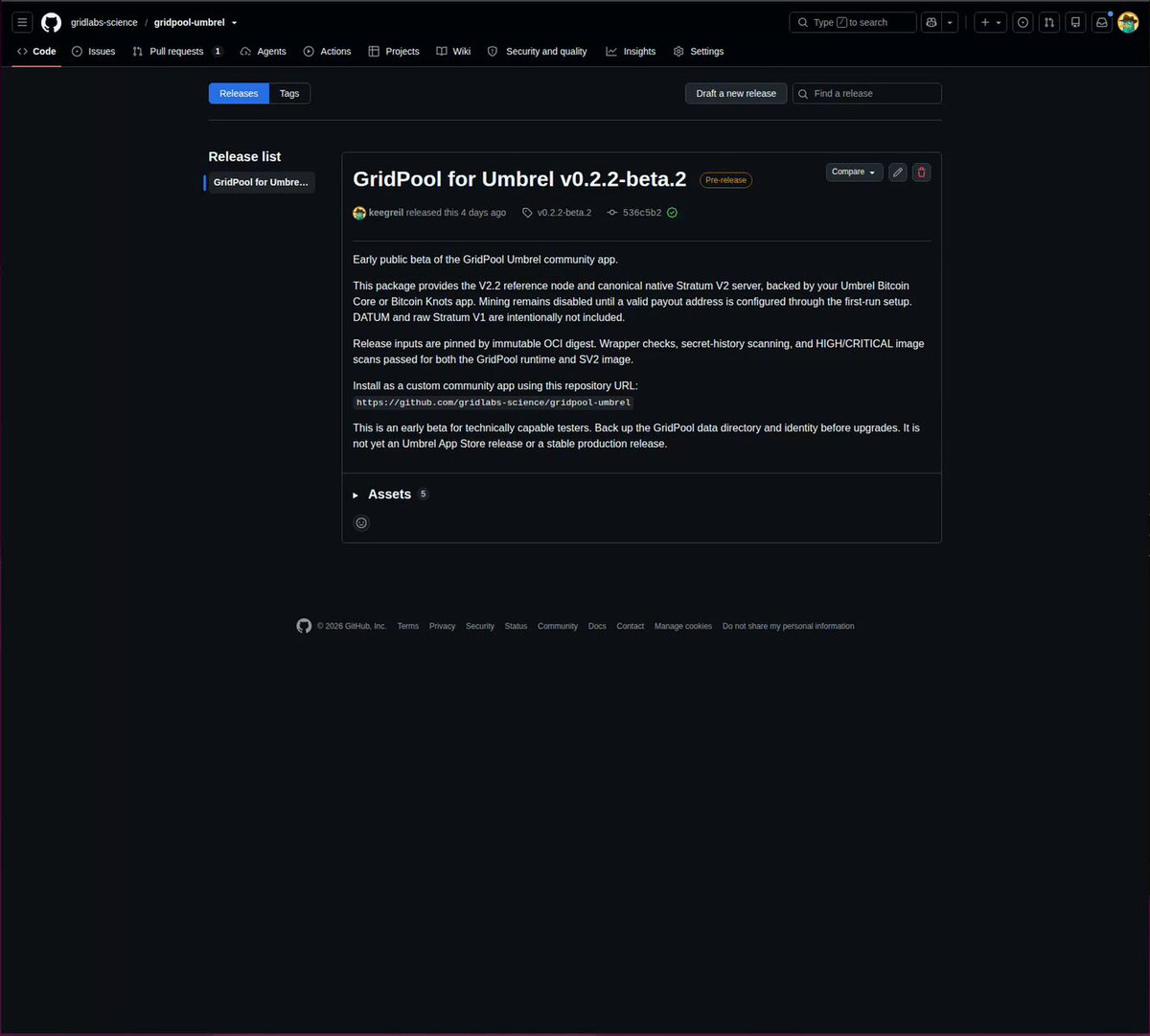Open the gridpool-umbrel repository dropdown arrow

[x=234, y=23]
